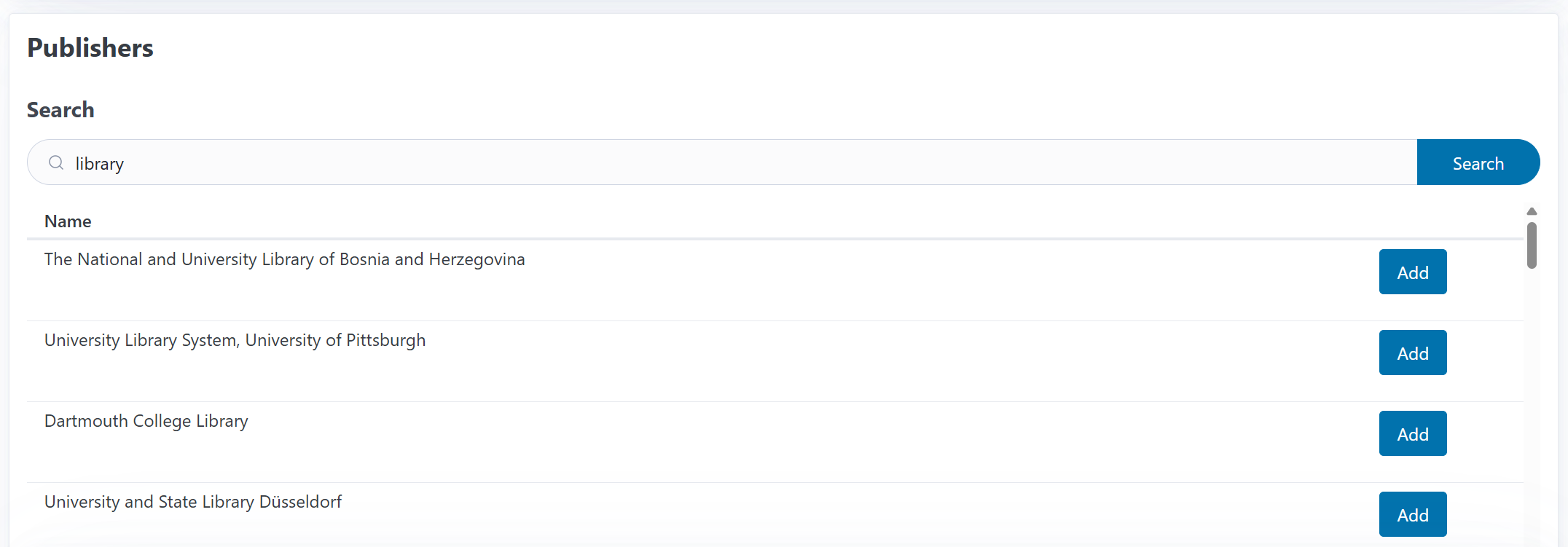
Task: Click the magnifier icon in search box
Action: coord(56,162)
